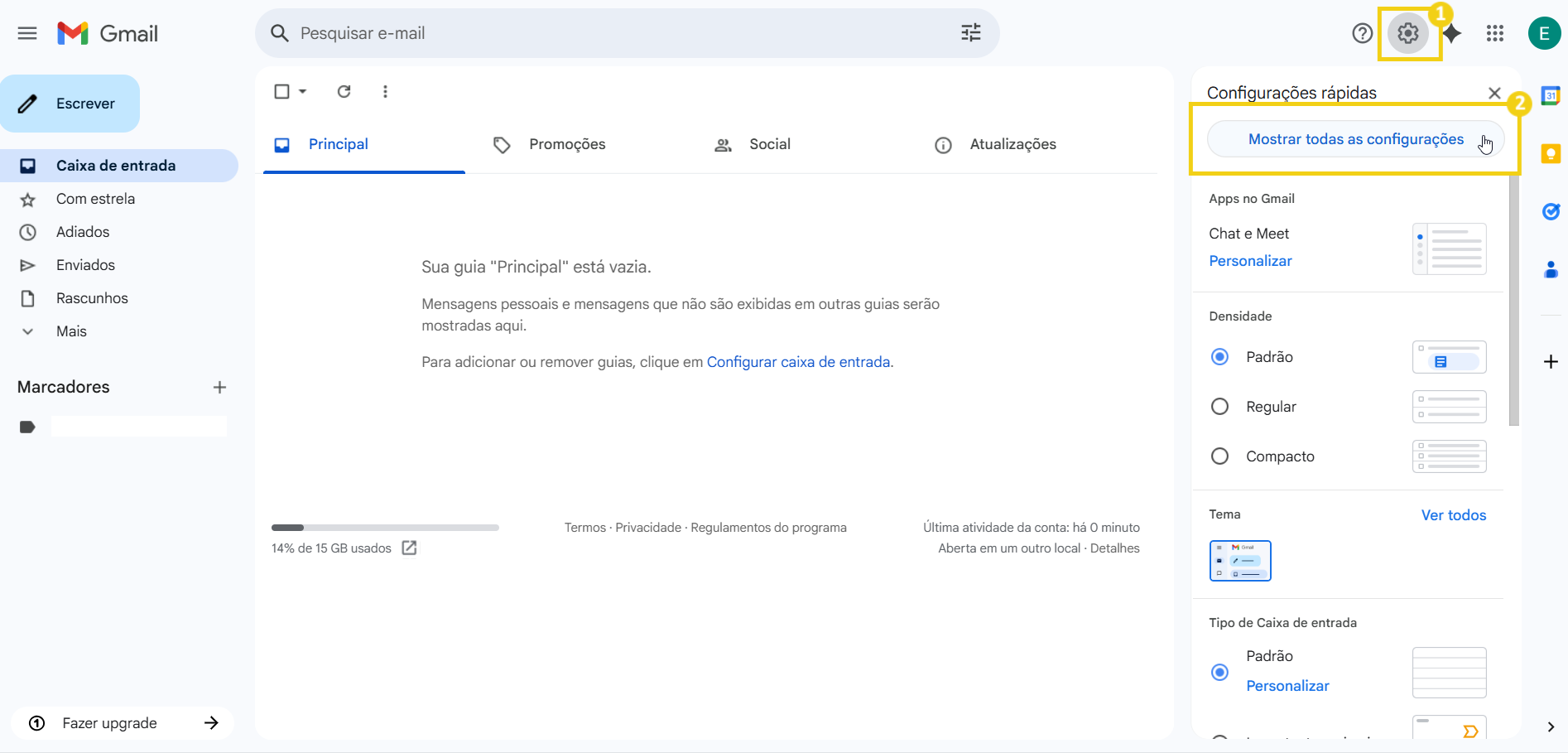
Task: Click the search magnifier icon
Action: [280, 33]
